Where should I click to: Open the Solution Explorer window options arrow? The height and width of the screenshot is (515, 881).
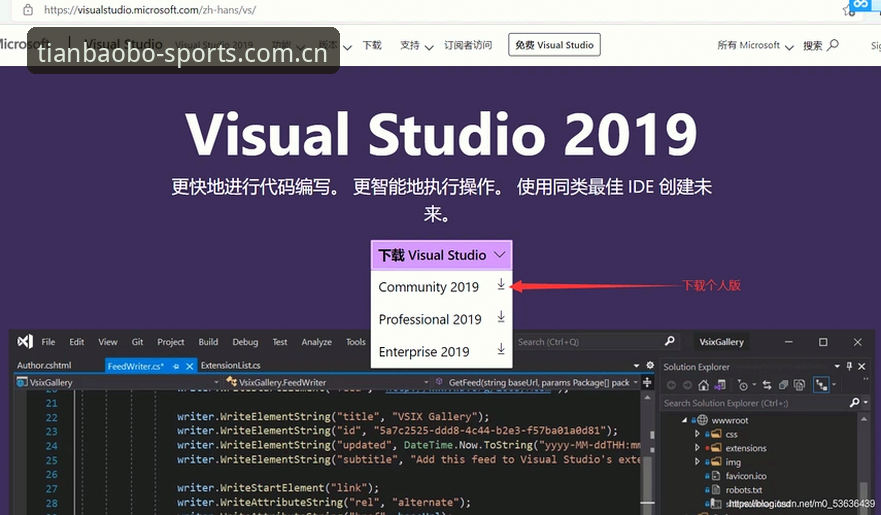coord(837,366)
